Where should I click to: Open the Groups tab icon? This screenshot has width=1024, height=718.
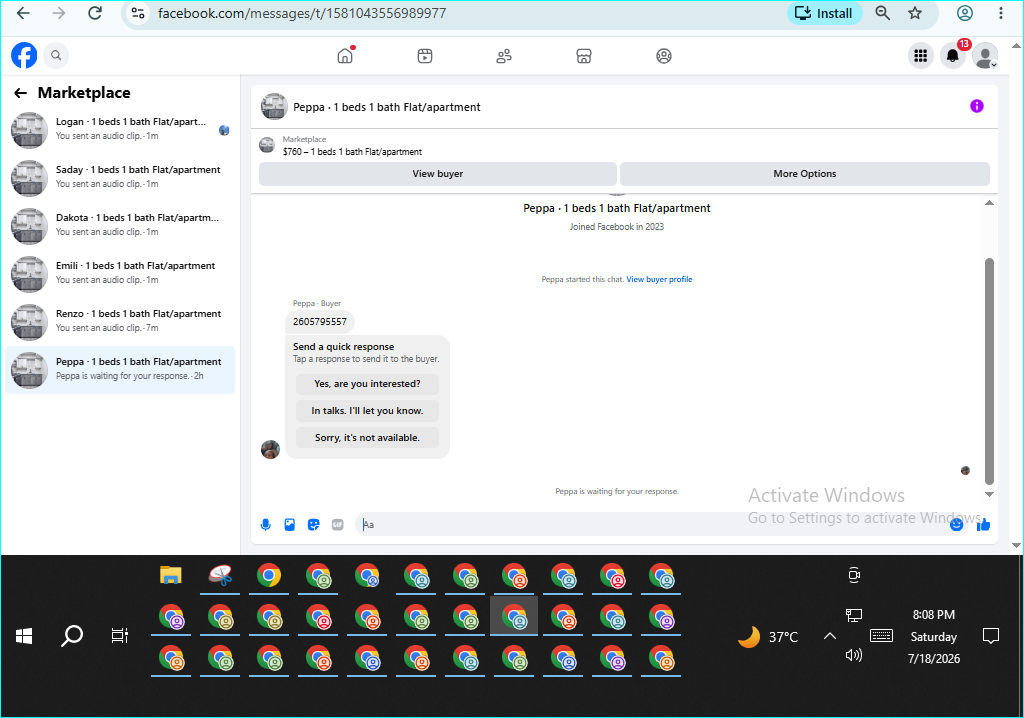click(x=664, y=56)
